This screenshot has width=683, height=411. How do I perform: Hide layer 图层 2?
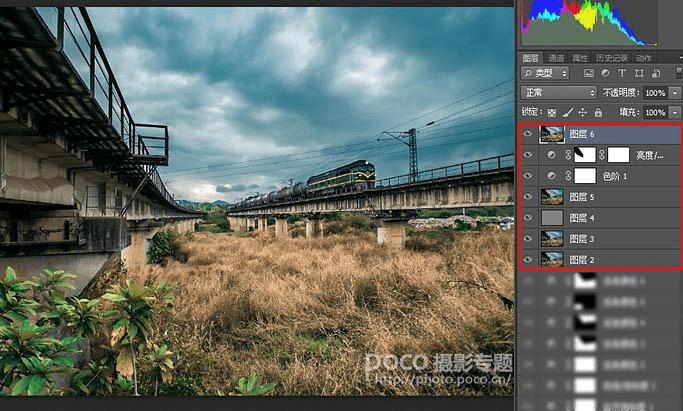528,259
